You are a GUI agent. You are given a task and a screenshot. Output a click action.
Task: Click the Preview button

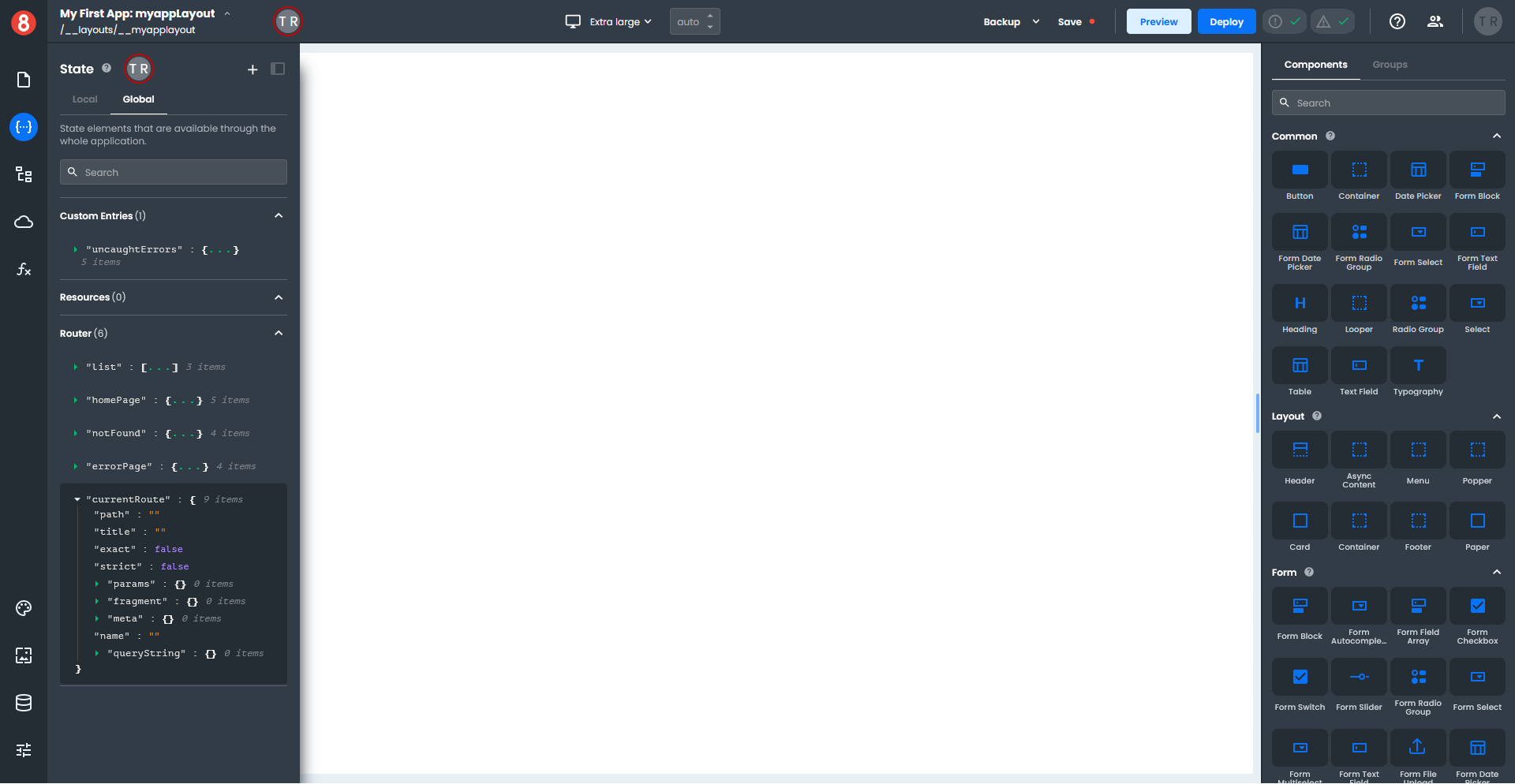coord(1158,21)
